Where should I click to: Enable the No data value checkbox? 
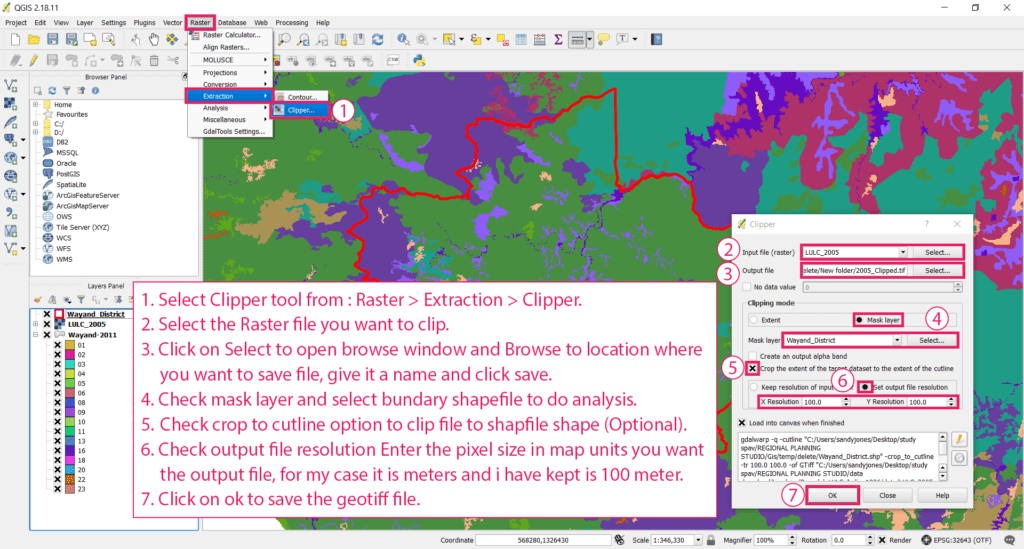(x=746, y=287)
